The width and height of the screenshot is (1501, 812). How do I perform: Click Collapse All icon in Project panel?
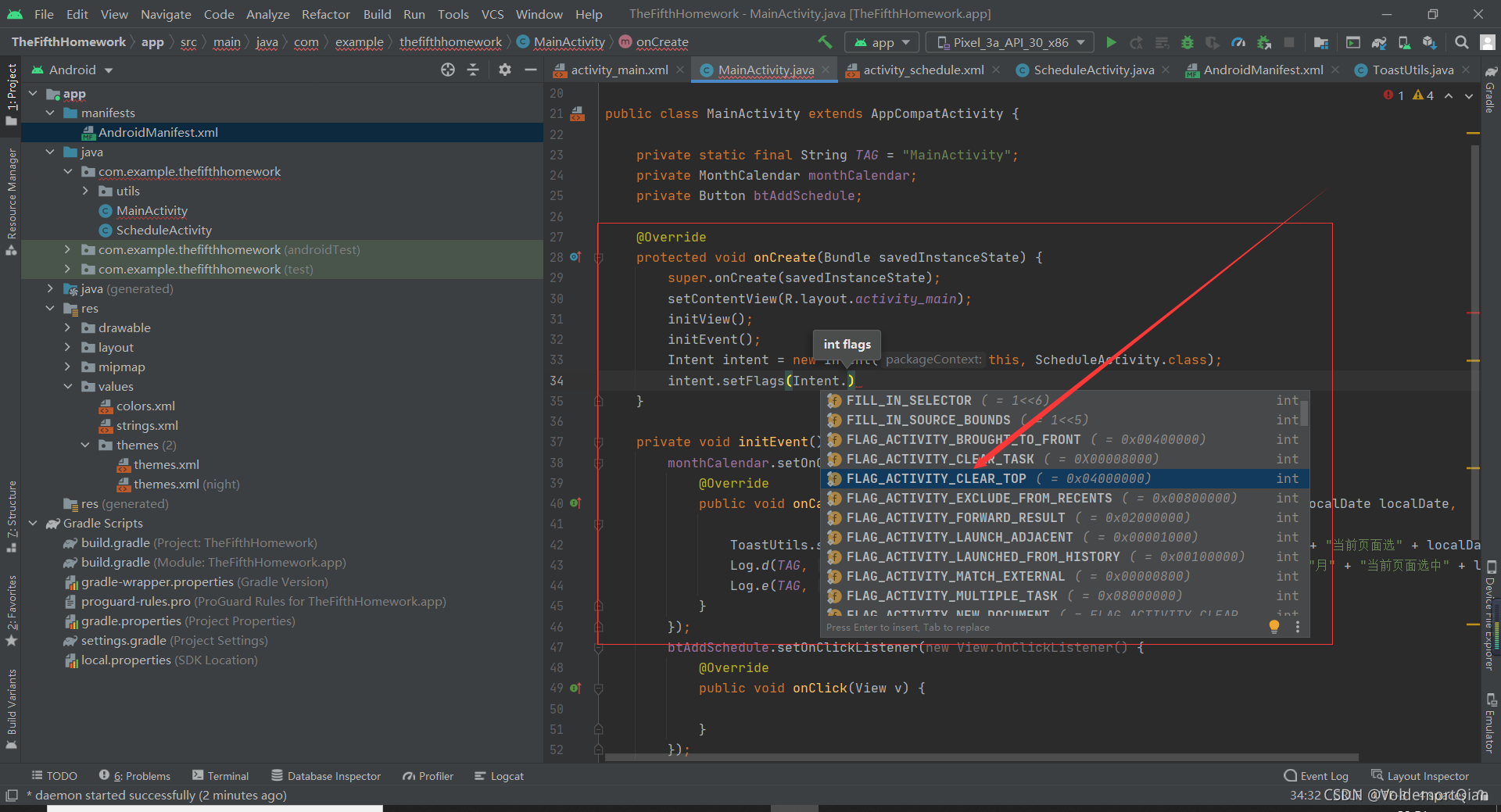pyautogui.click(x=473, y=70)
